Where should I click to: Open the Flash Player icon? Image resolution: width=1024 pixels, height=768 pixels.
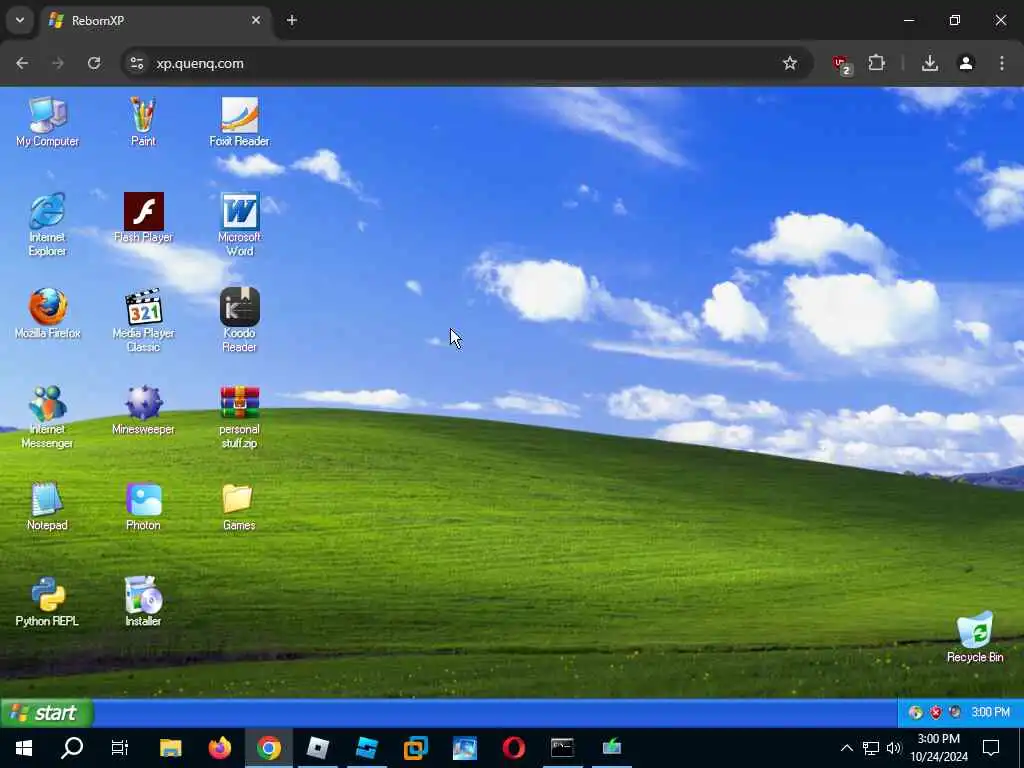[143, 217]
